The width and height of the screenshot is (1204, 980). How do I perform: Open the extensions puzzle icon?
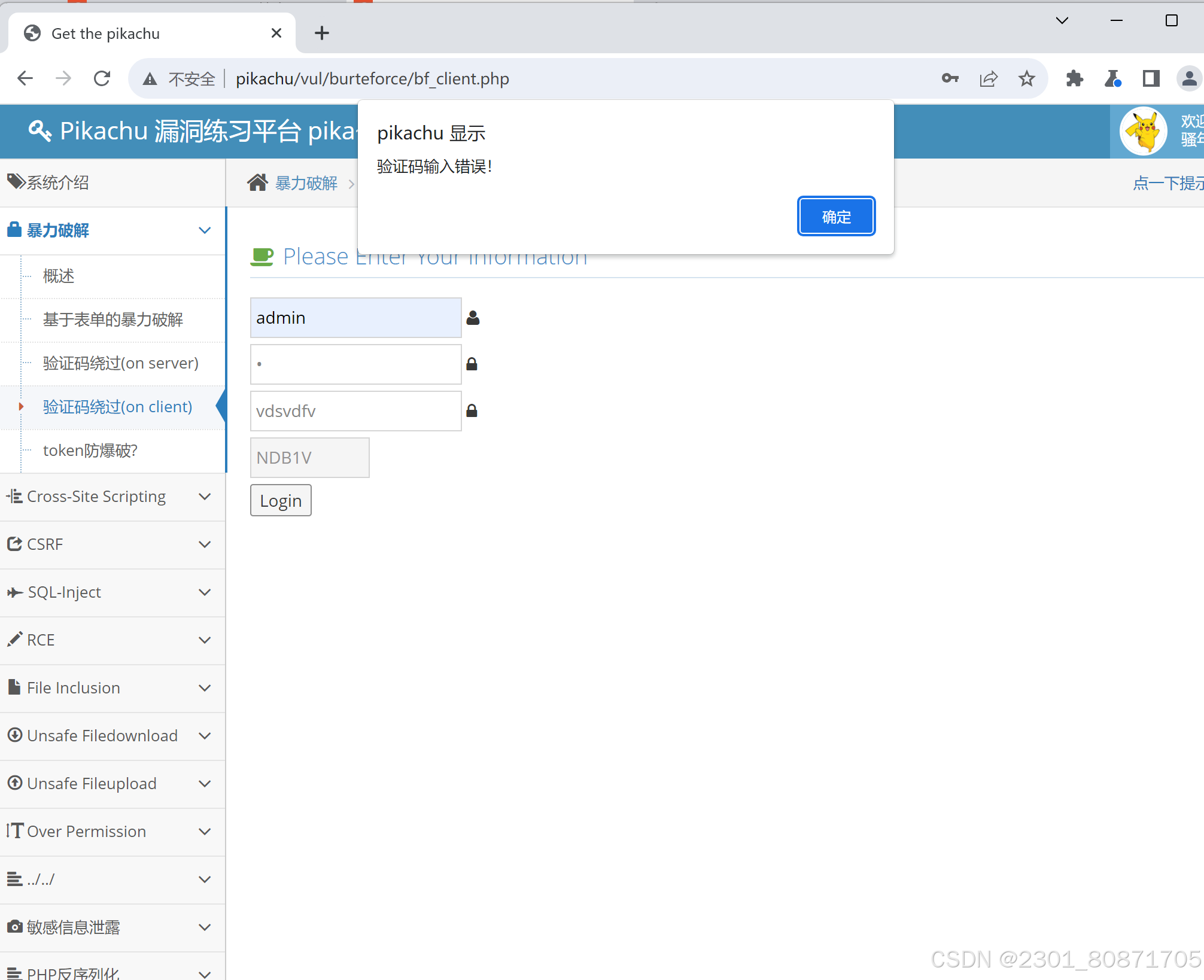click(x=1075, y=78)
